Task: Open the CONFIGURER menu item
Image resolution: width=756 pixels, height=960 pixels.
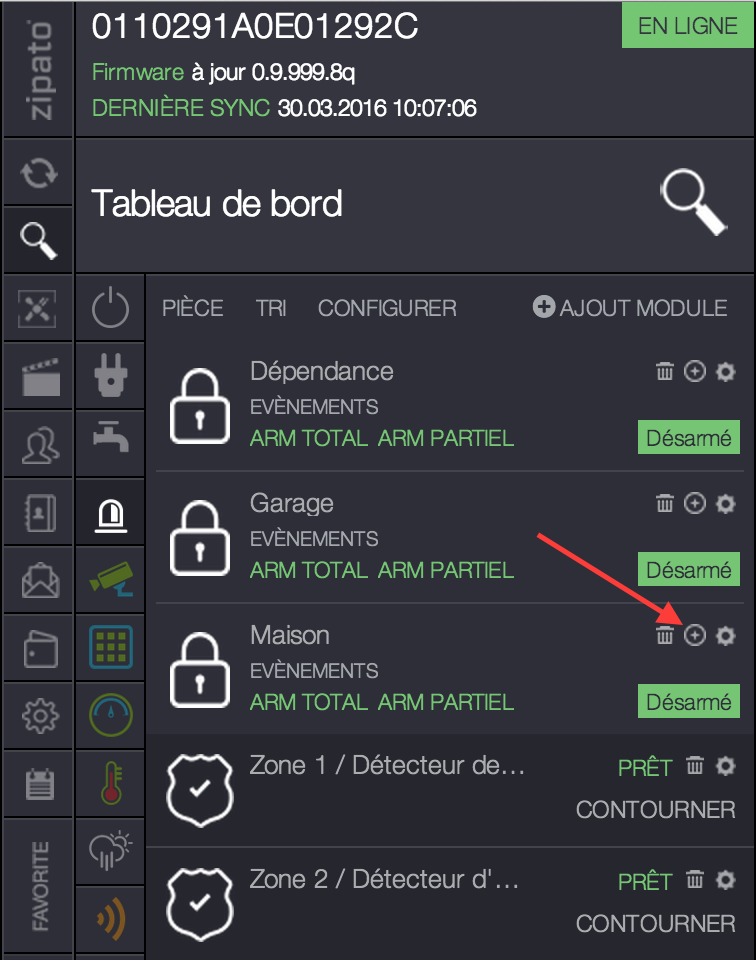Action: [x=387, y=308]
